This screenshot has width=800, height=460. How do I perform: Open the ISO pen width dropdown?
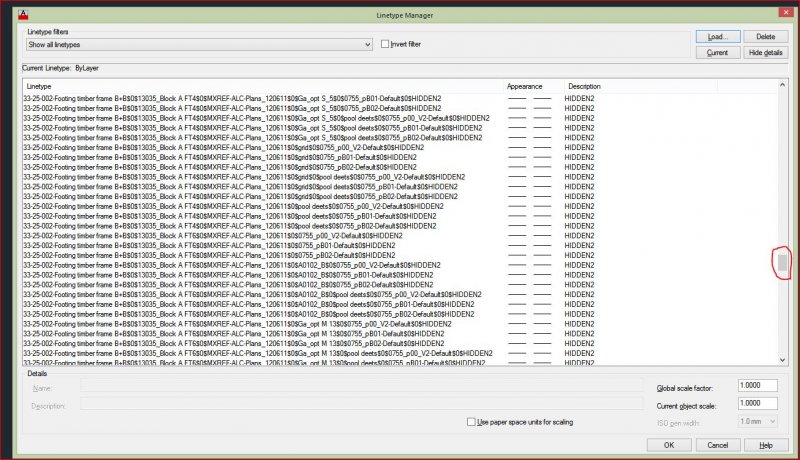[x=758, y=422]
